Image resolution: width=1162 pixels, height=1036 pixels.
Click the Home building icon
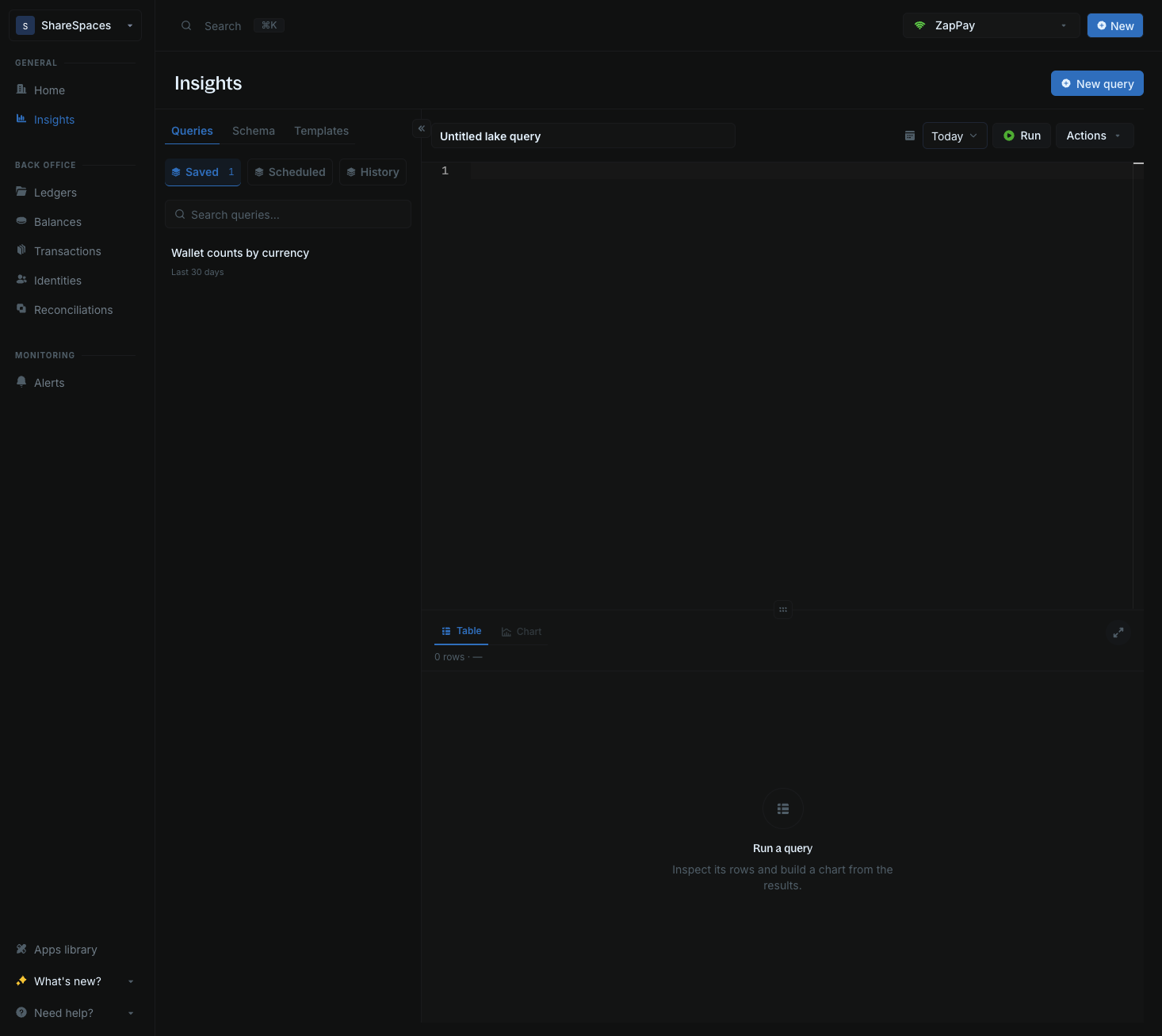21,90
